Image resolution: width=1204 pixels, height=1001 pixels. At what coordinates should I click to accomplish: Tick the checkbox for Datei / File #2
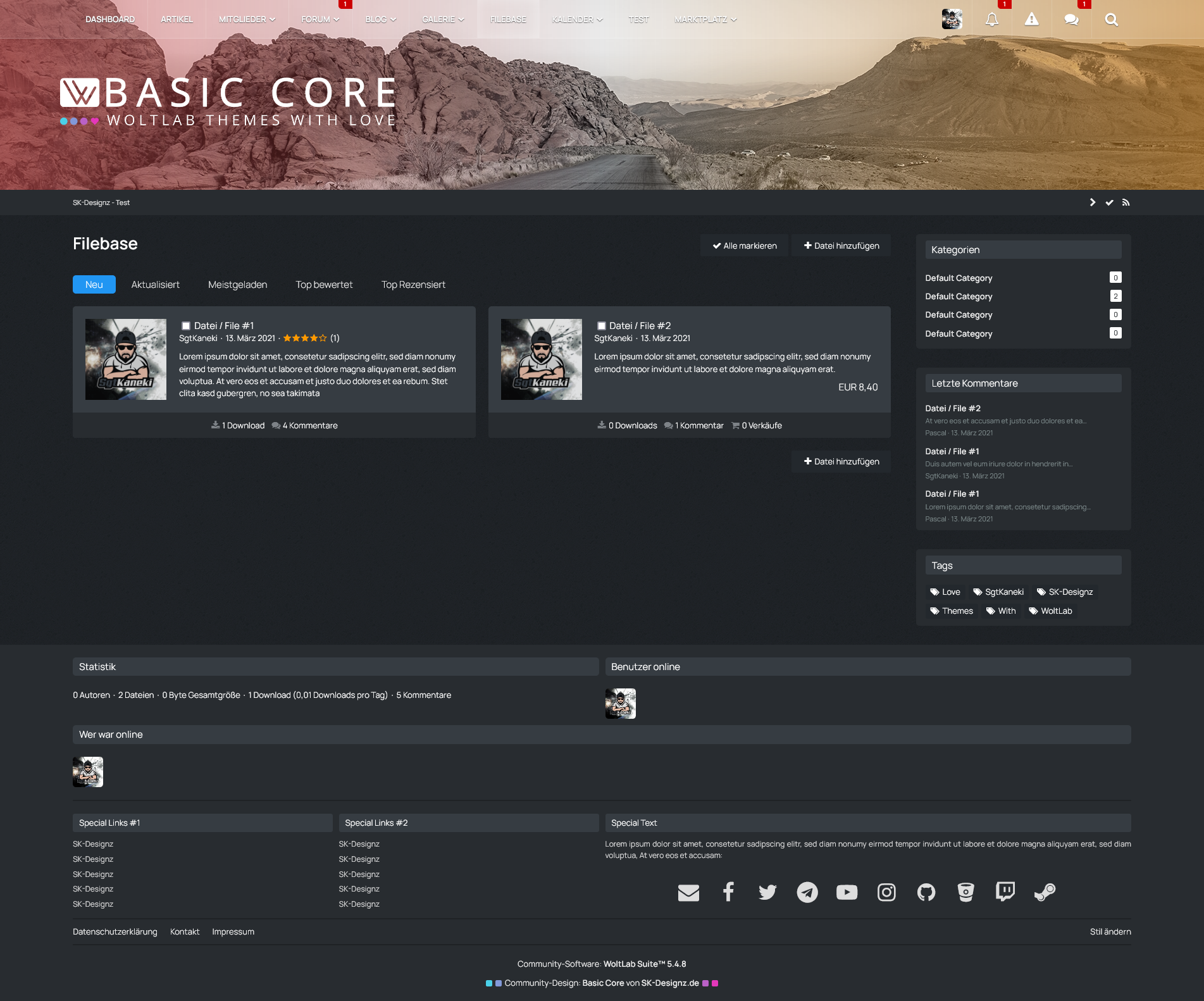[x=602, y=326]
